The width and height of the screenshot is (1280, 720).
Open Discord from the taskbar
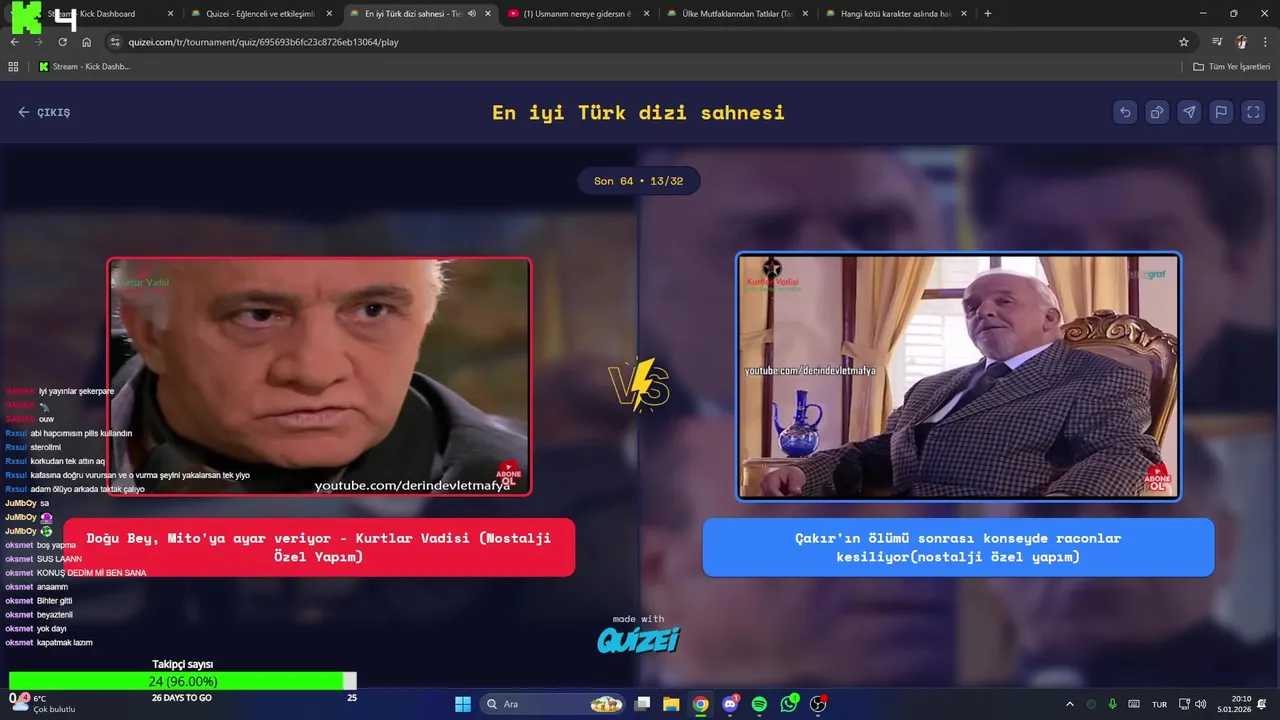(730, 704)
